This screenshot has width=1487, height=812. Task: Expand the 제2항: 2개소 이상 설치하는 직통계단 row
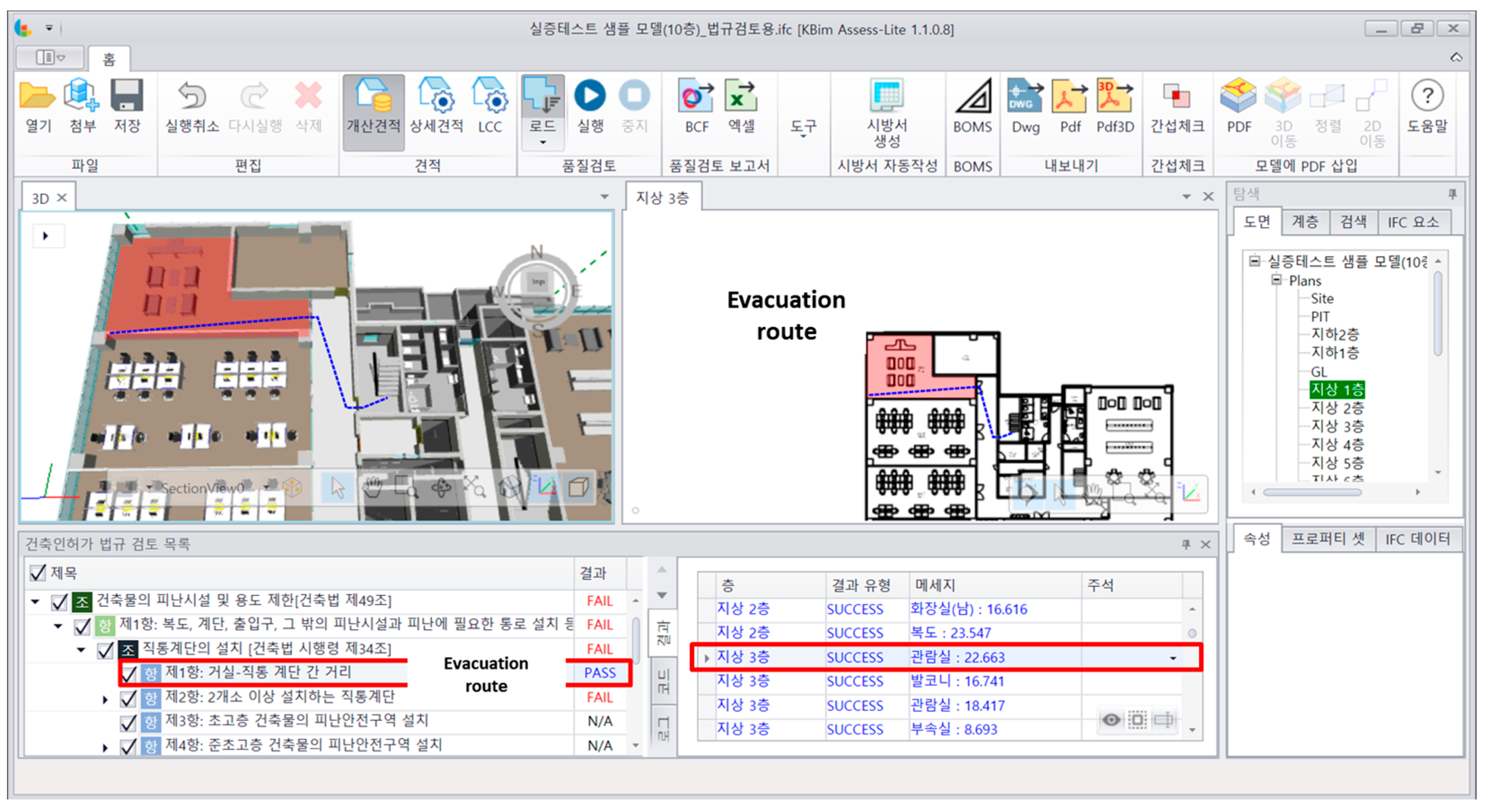[105, 699]
